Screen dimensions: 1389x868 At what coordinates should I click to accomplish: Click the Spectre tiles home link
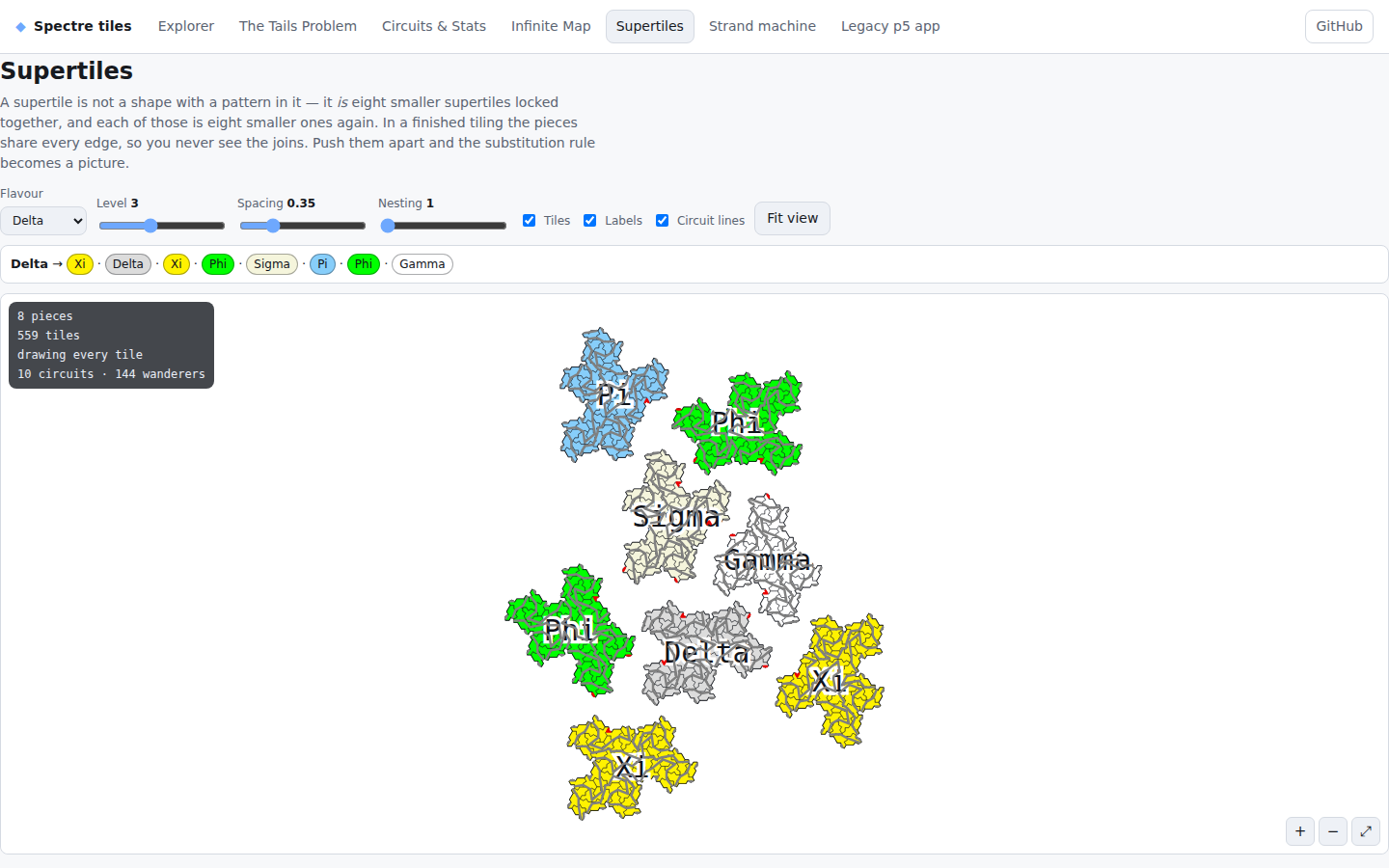(73, 26)
